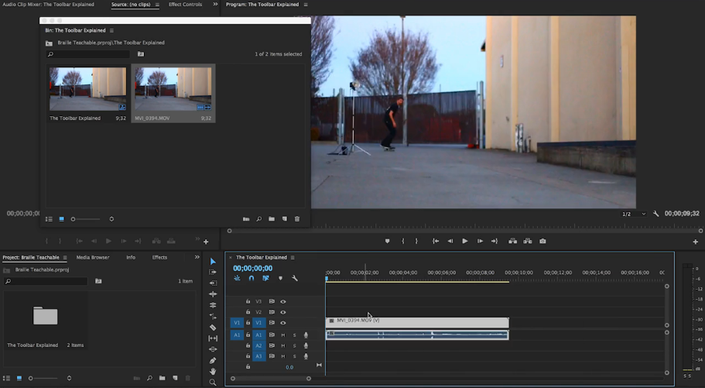Open Project panel hamburger menu
Viewport: 705px width, 388px height.
pyautogui.click(x=65, y=258)
